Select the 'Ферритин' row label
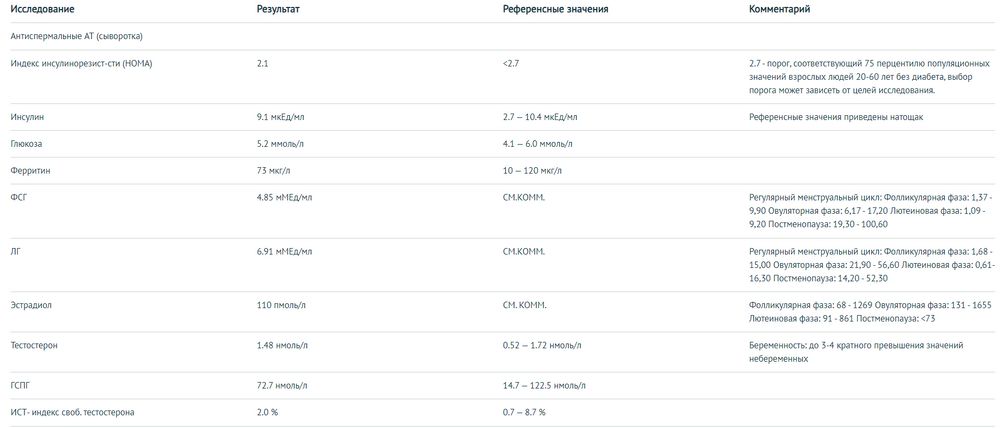 click(x=30, y=171)
